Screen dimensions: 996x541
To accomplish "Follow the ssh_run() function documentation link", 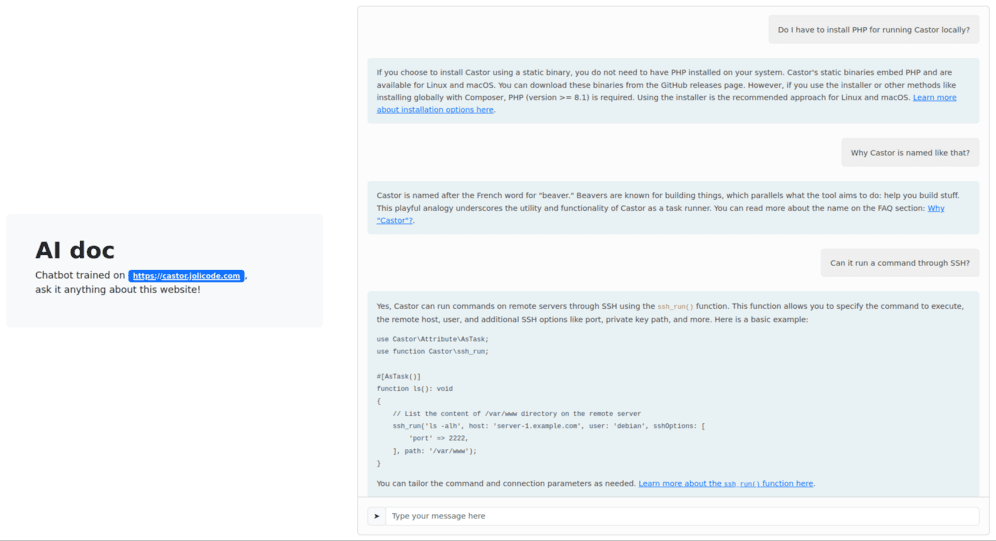I will (725, 483).
